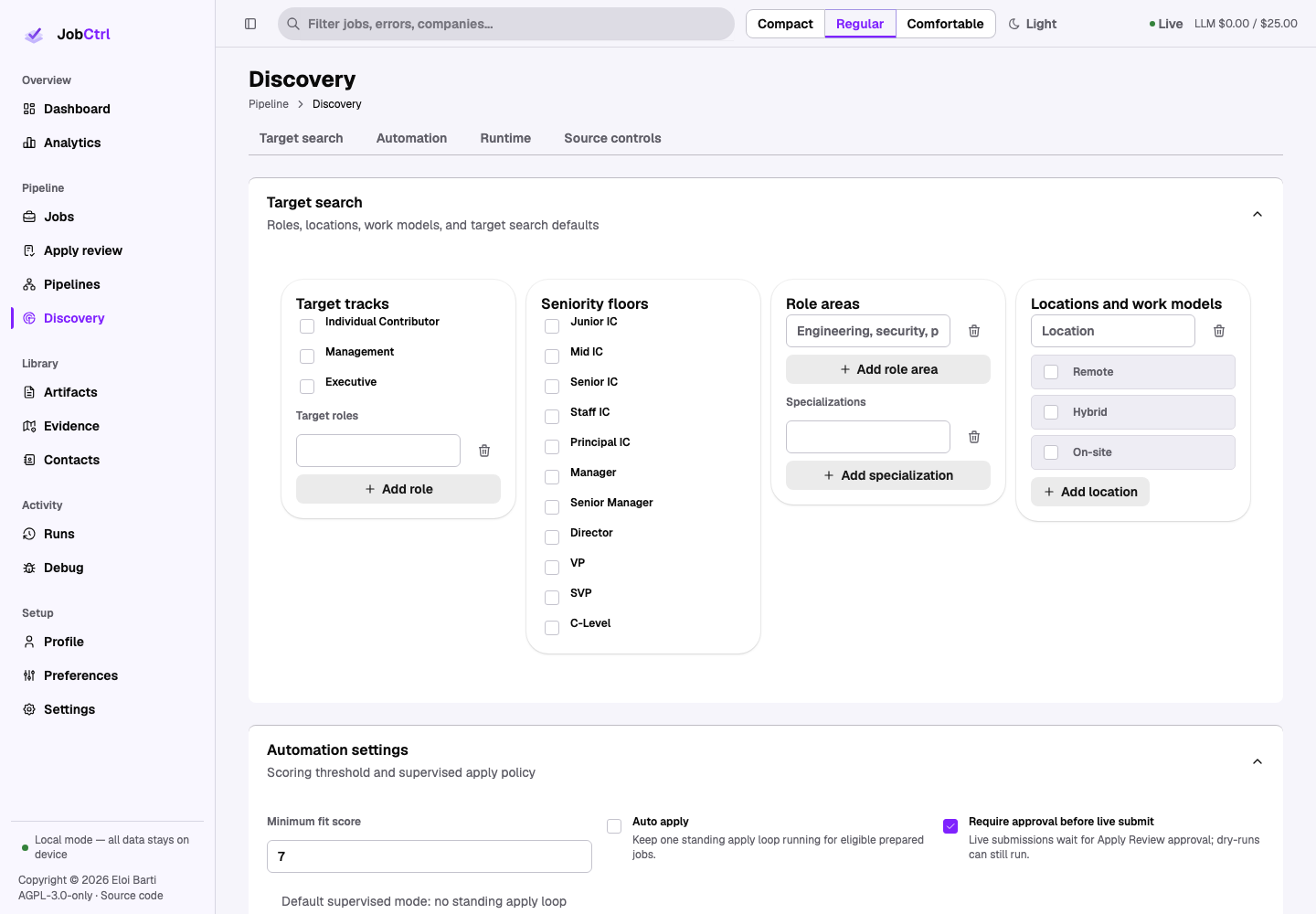Click the Pipelines icon
The image size is (1316, 914).
click(x=29, y=284)
